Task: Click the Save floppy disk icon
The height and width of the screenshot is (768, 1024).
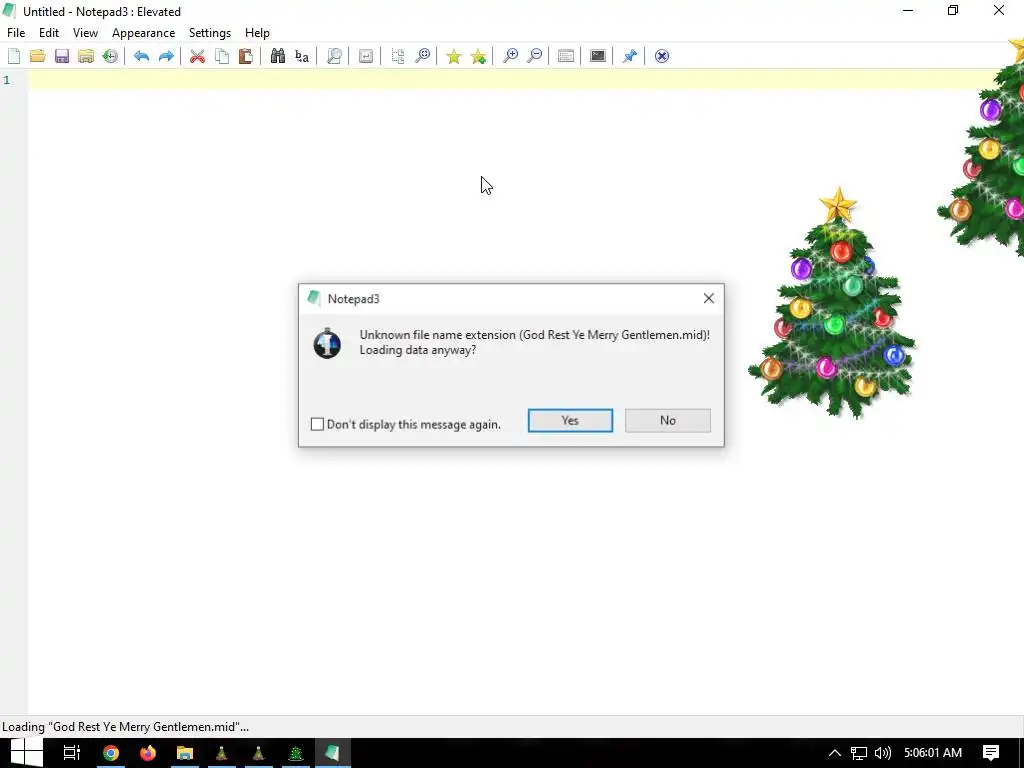Action: click(x=62, y=56)
